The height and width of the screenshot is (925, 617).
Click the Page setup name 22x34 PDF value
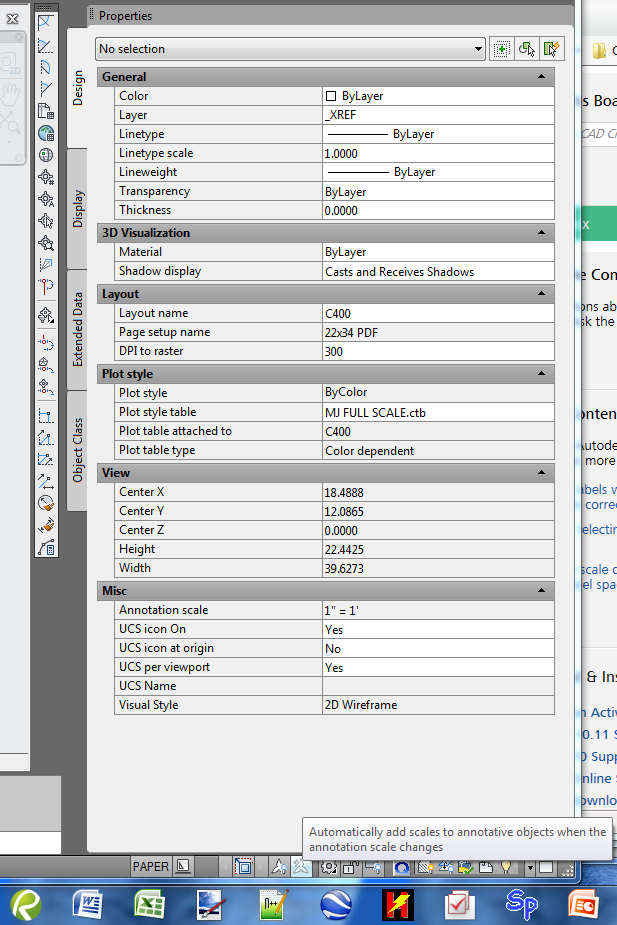pos(438,333)
